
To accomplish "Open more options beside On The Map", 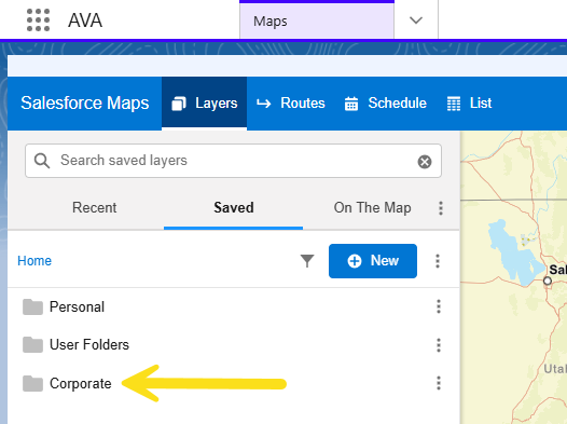I will 441,208.
